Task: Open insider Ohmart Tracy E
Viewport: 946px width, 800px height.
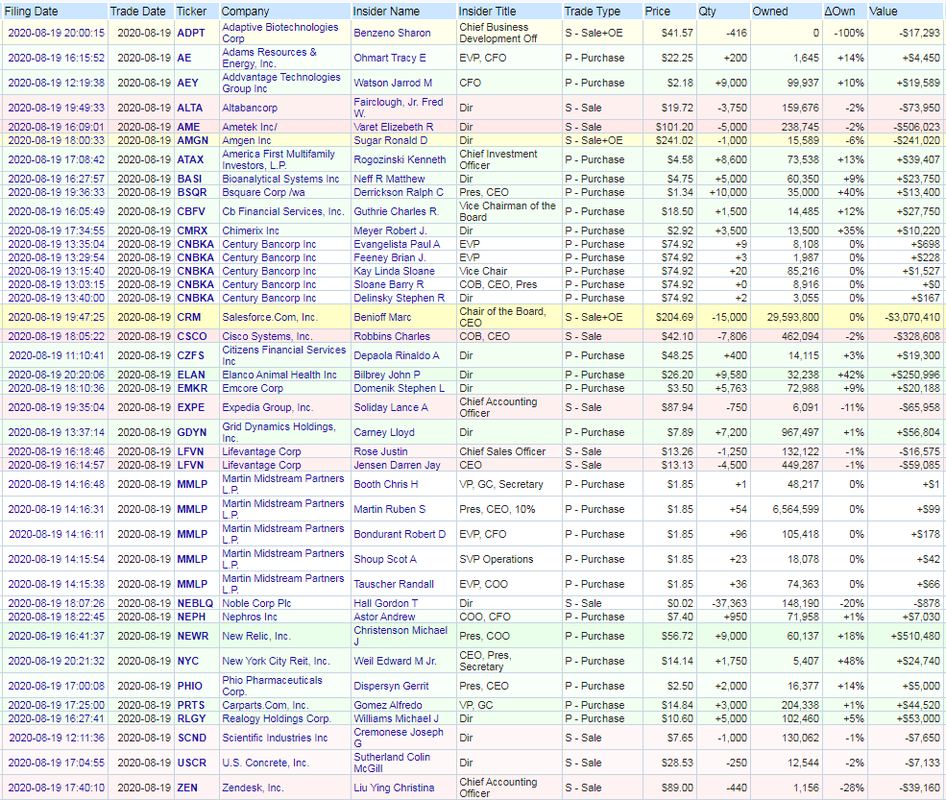Action: pos(390,58)
